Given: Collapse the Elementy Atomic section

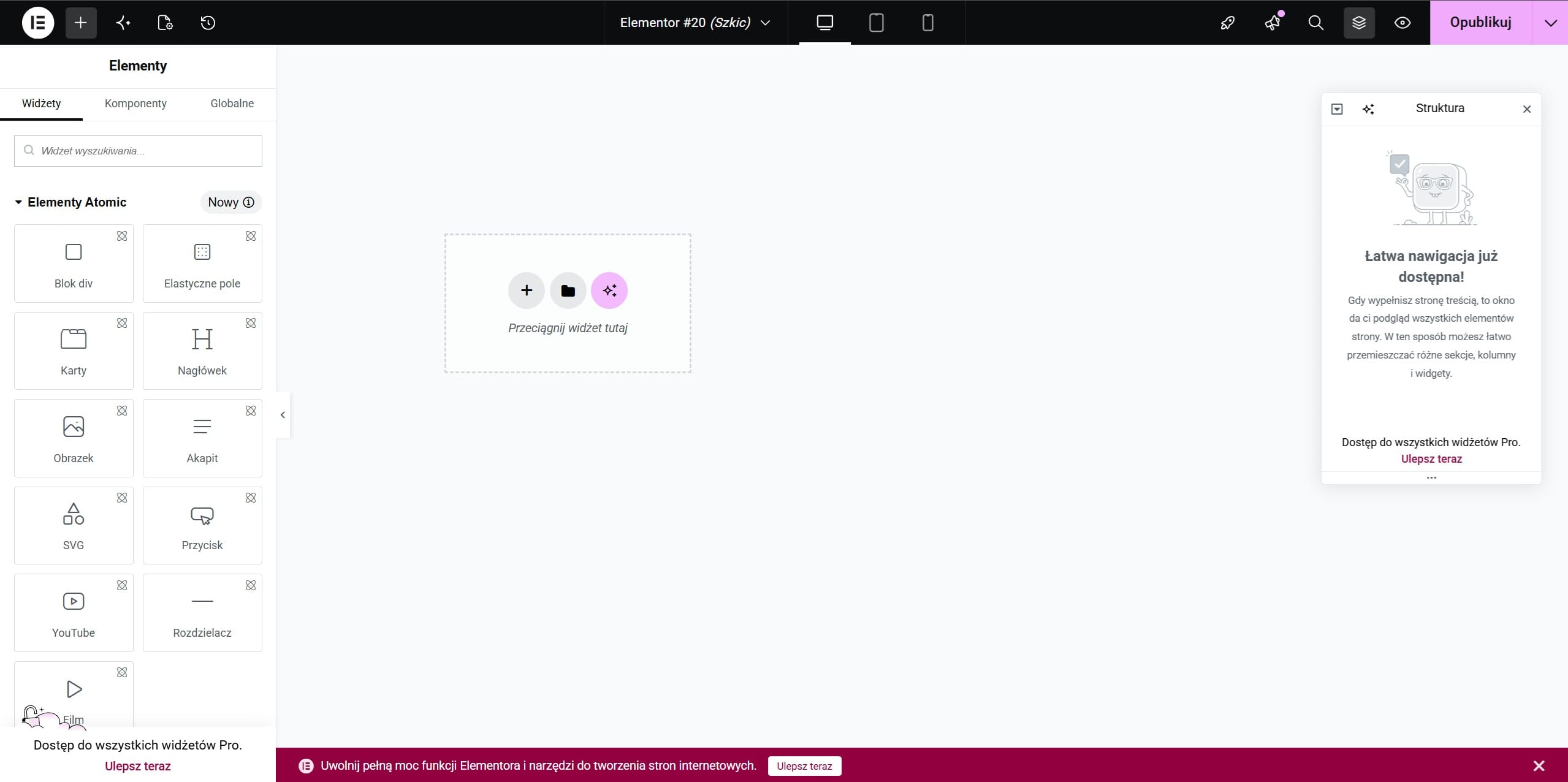Looking at the screenshot, I should [x=70, y=202].
